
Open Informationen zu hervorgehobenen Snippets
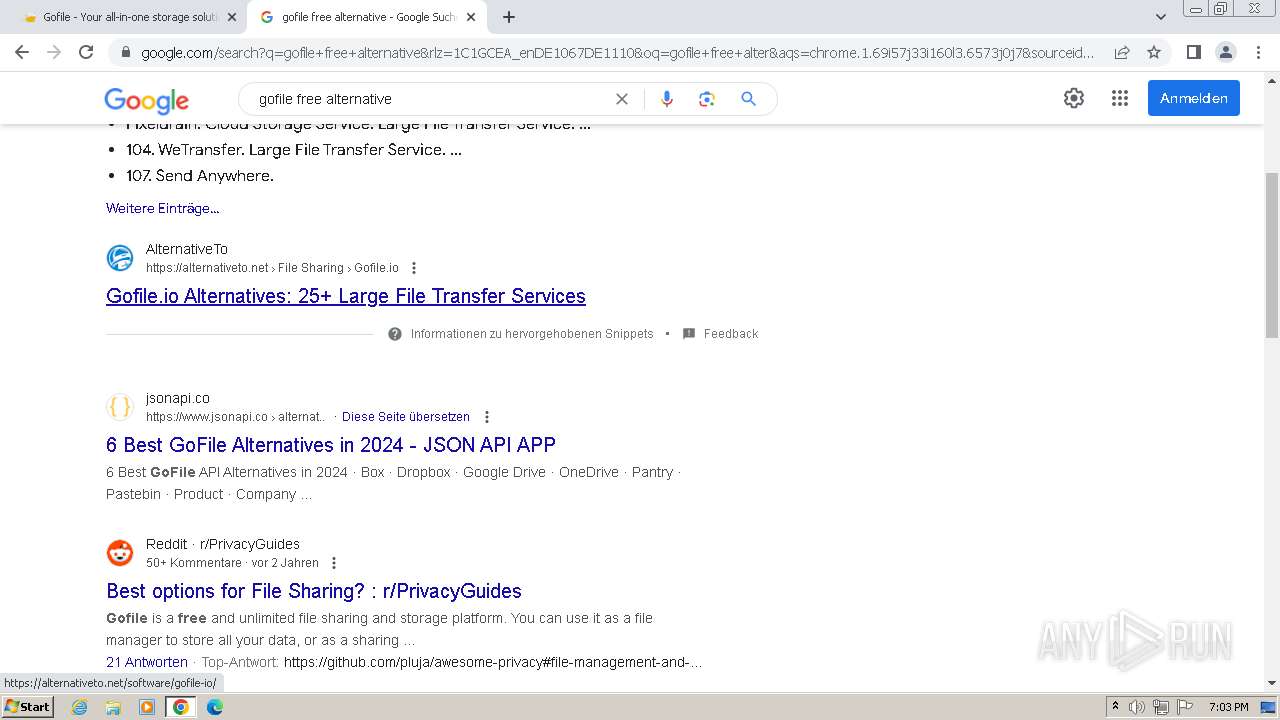531,334
